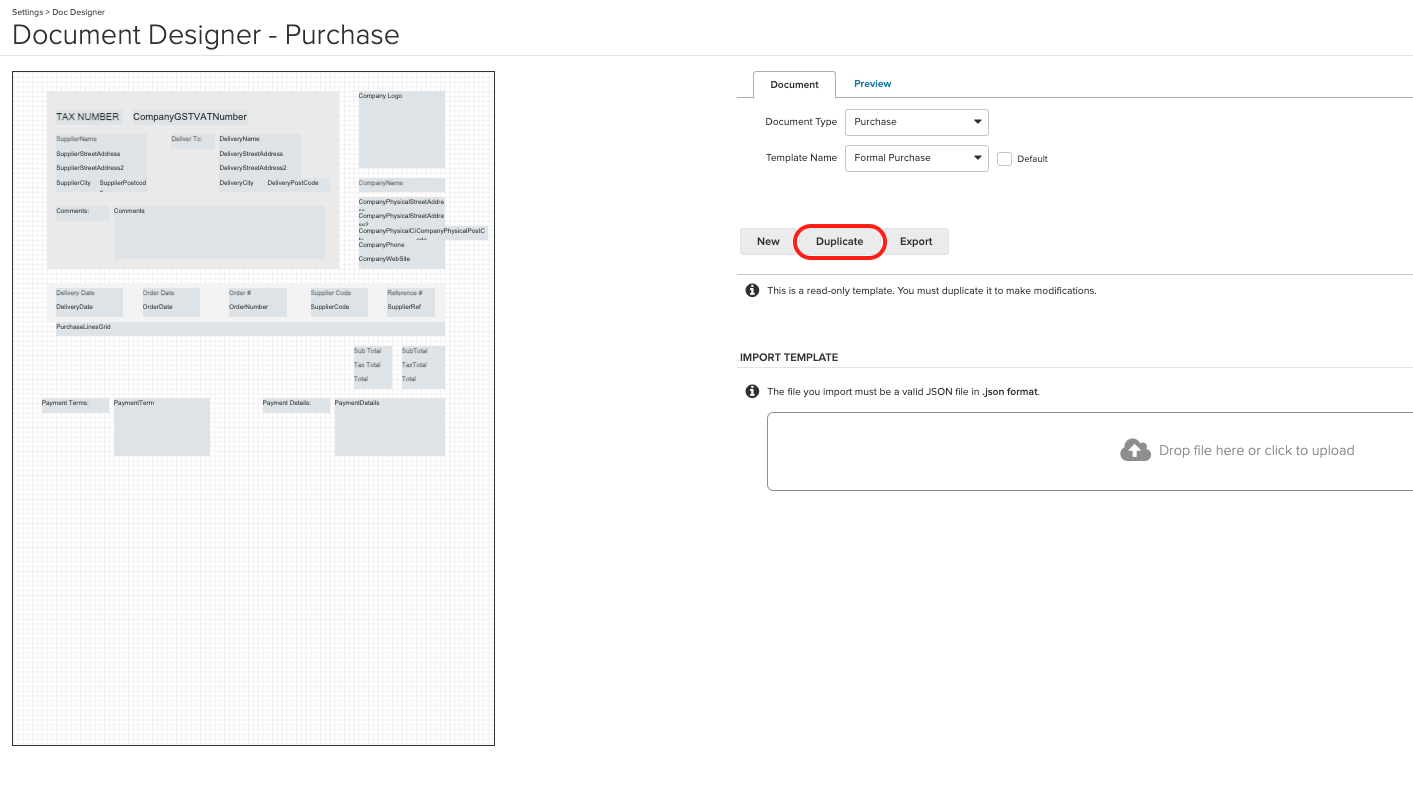
Task: Enable the Default template checkbox
Action: click(x=1005, y=159)
